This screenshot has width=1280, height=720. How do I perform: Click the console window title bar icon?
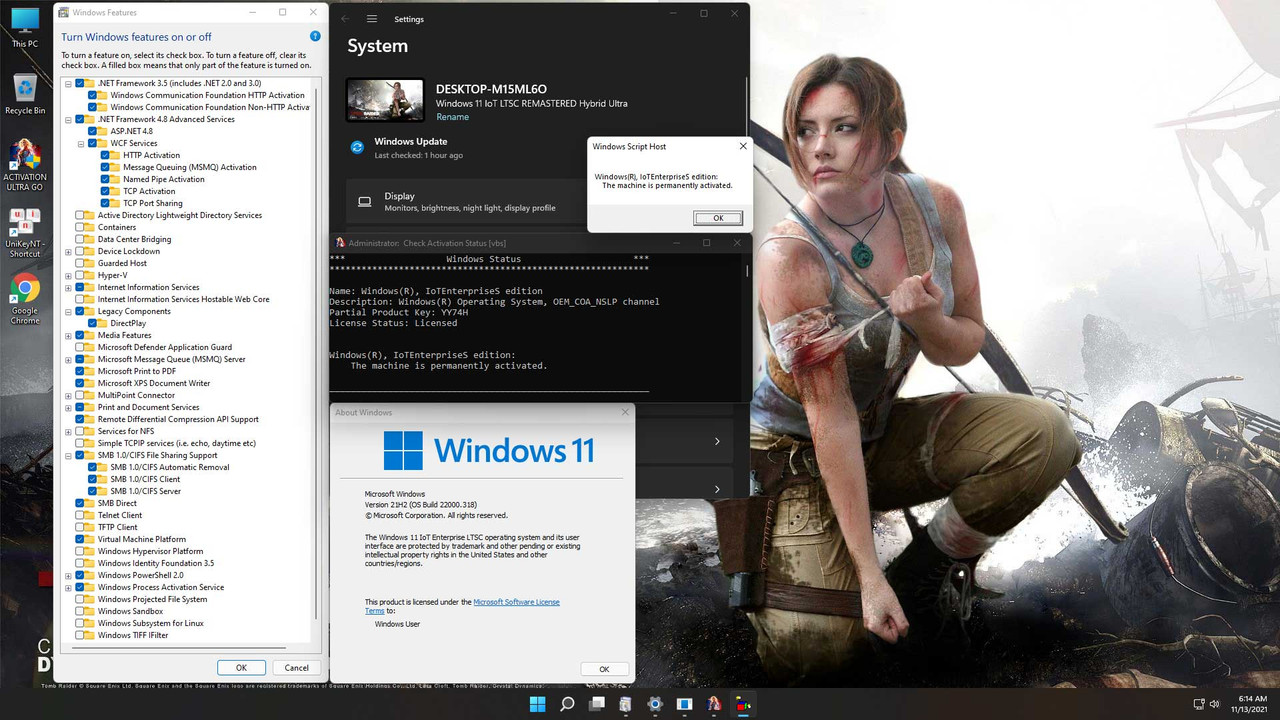(340, 243)
